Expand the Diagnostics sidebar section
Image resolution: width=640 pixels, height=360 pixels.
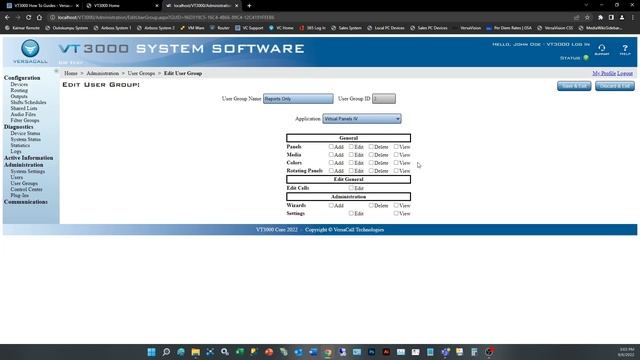point(19,127)
